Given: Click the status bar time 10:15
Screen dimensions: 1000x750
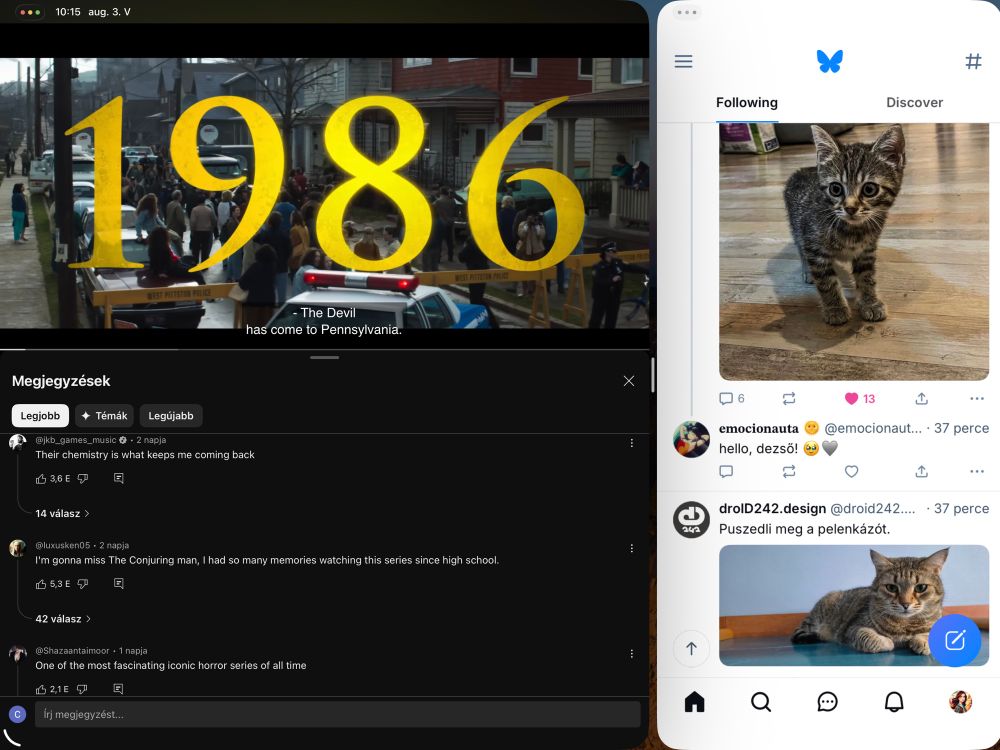Looking at the screenshot, I should [68, 12].
